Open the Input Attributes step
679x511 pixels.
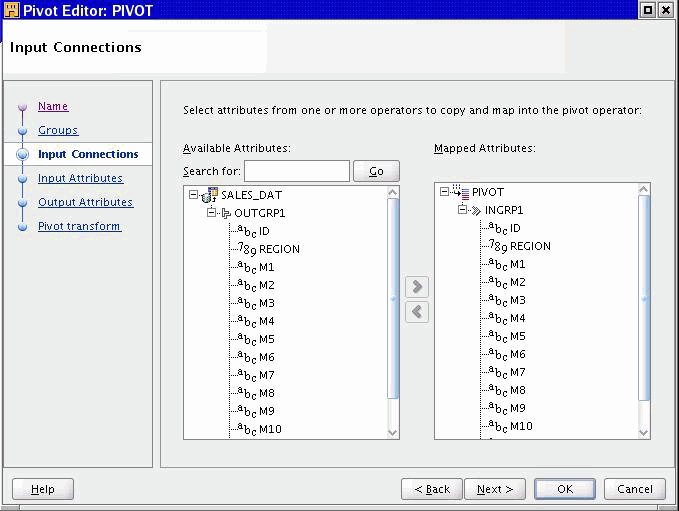(80, 178)
